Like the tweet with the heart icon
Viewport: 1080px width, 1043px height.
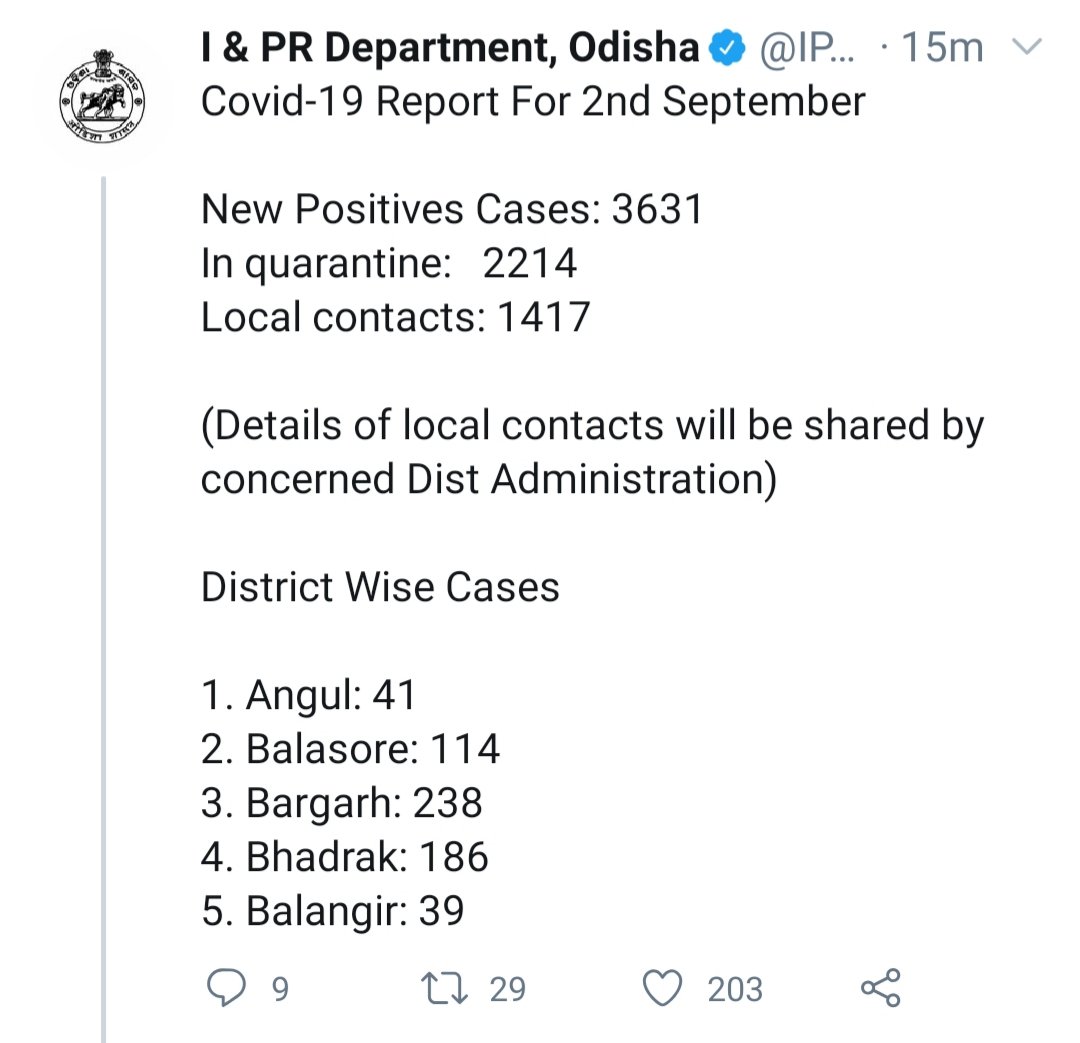661,988
